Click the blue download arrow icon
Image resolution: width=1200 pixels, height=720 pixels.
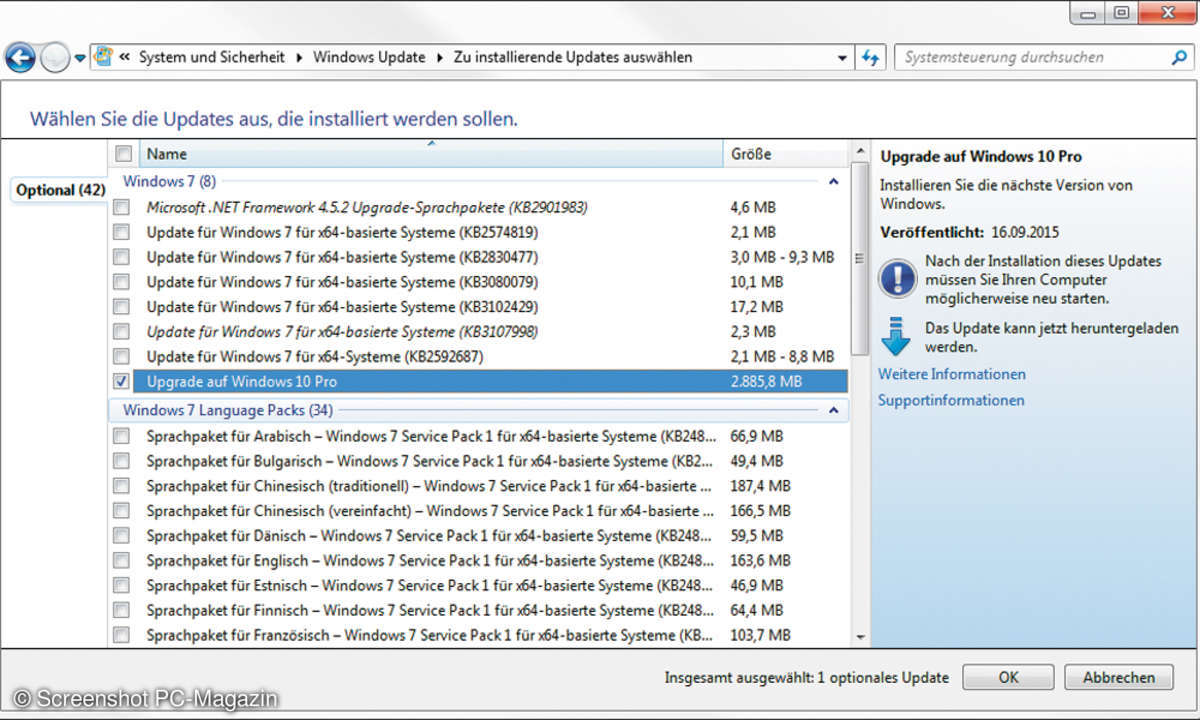pyautogui.click(x=897, y=336)
